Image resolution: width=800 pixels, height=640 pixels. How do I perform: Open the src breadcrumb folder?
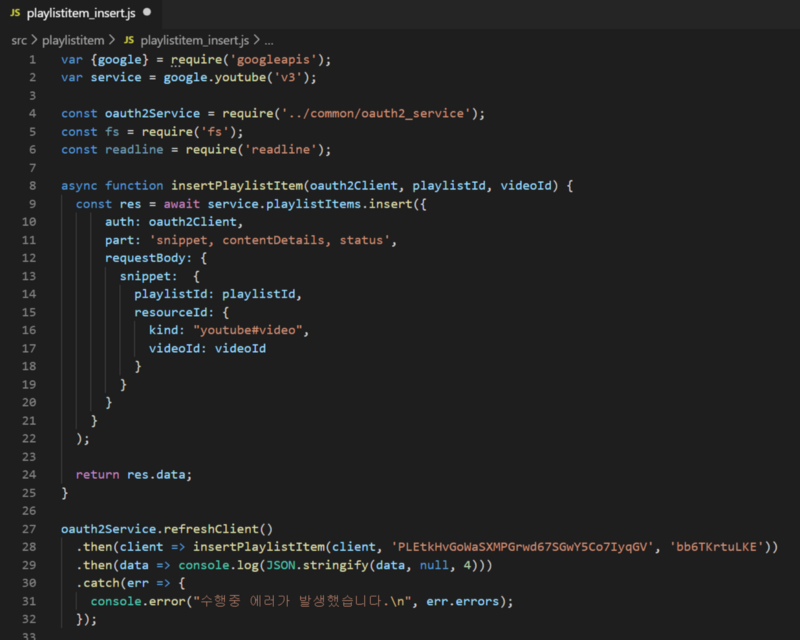[x=19, y=40]
